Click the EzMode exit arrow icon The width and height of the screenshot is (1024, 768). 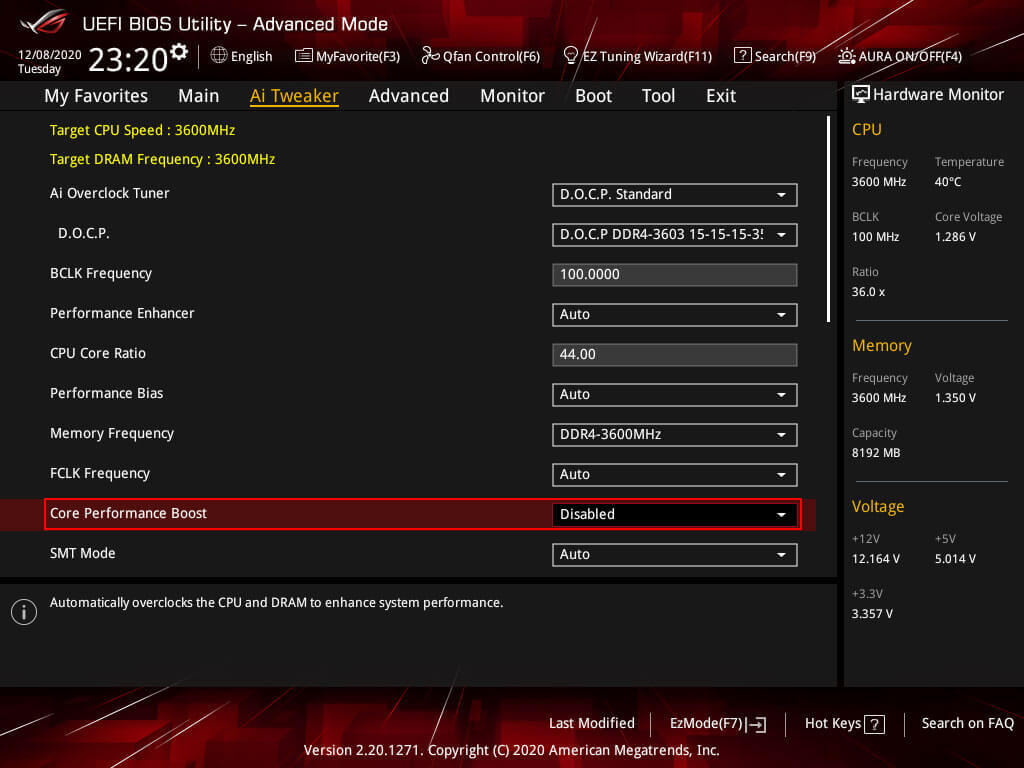(x=756, y=724)
